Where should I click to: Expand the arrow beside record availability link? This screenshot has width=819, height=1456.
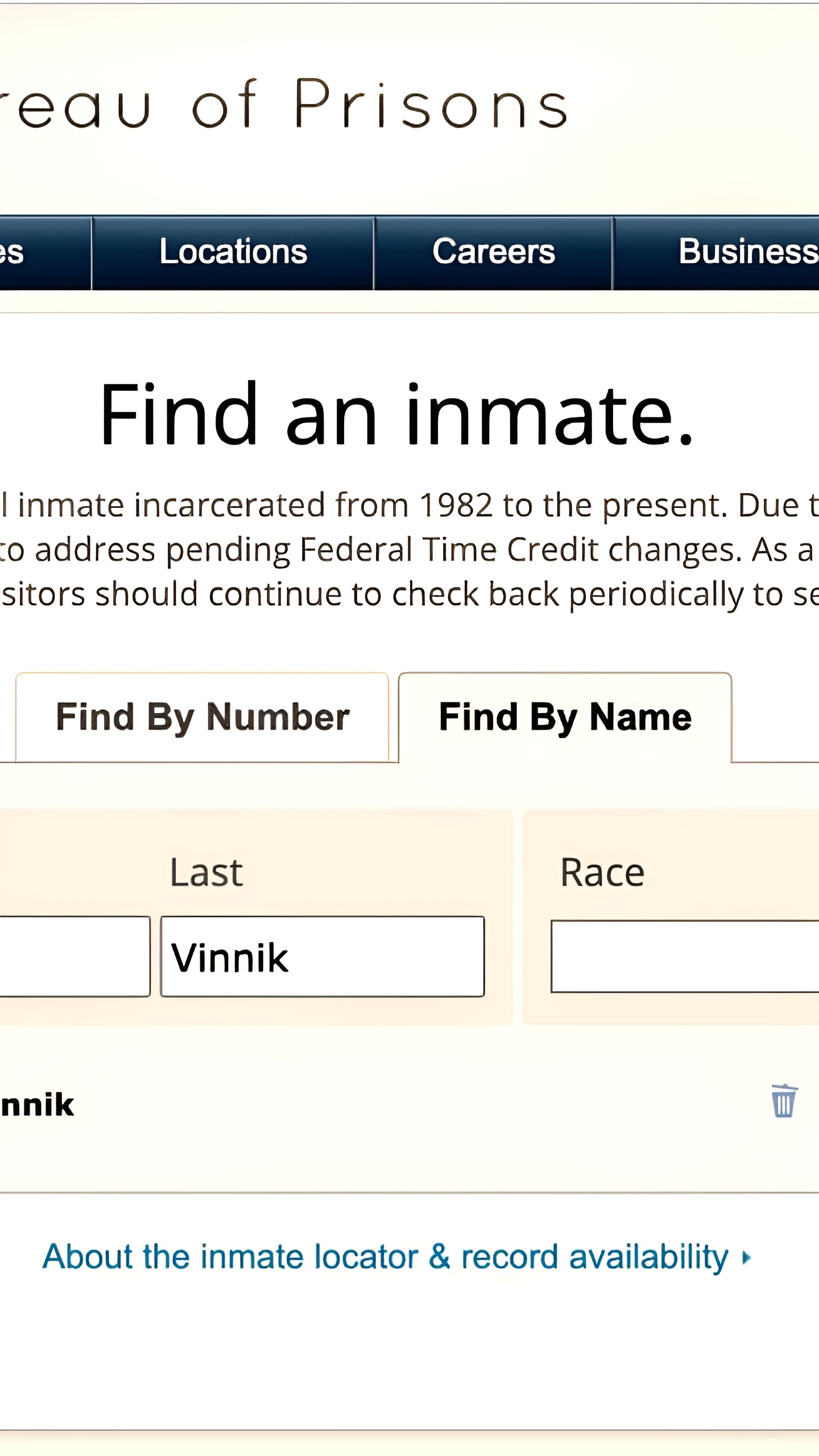pos(747,1258)
